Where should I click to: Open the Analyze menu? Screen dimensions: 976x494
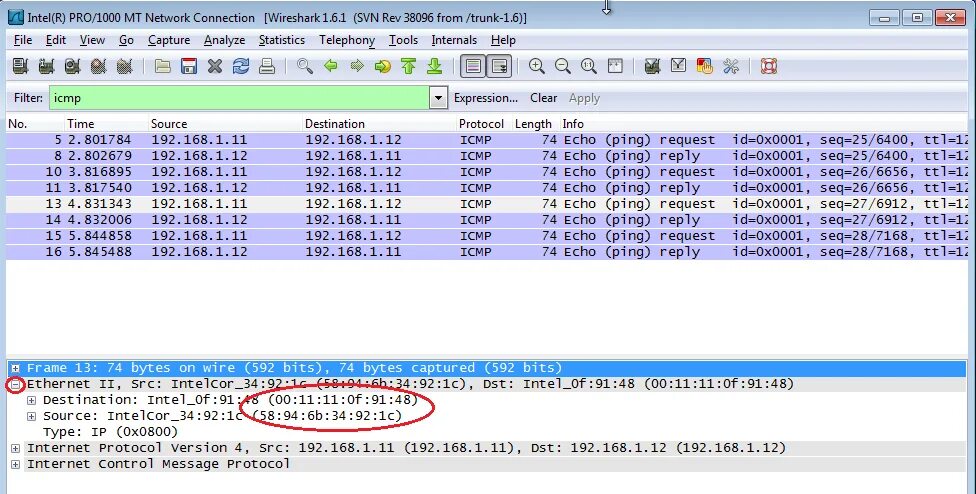pyautogui.click(x=224, y=40)
